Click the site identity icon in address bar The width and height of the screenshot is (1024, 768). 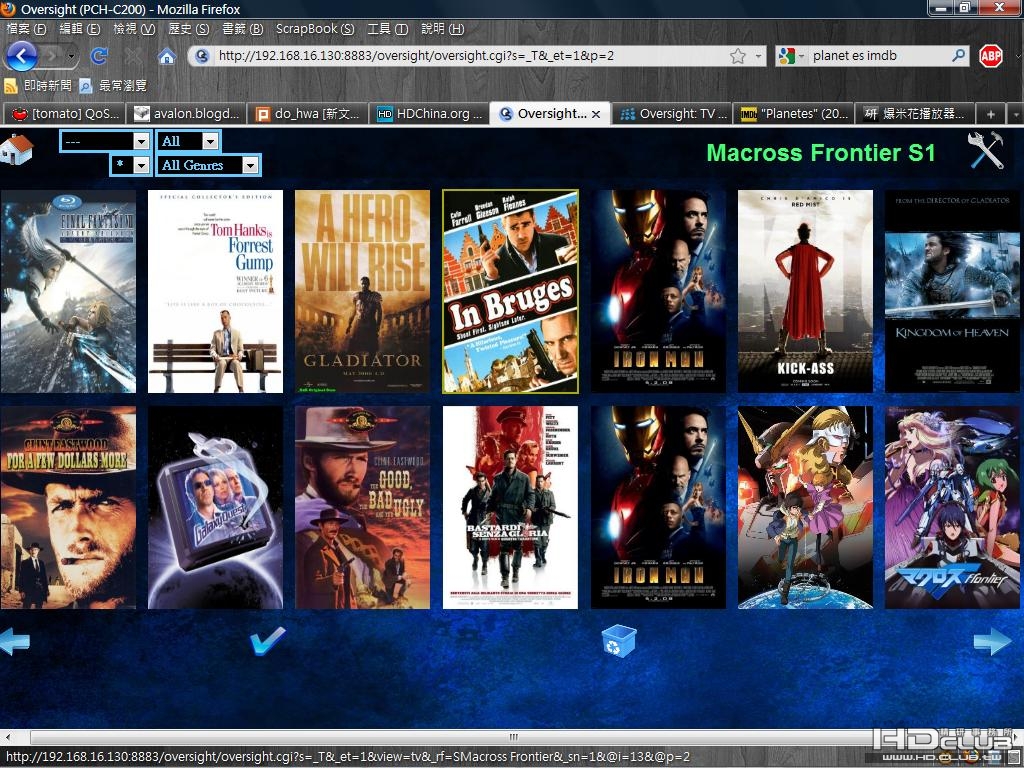click(x=202, y=56)
